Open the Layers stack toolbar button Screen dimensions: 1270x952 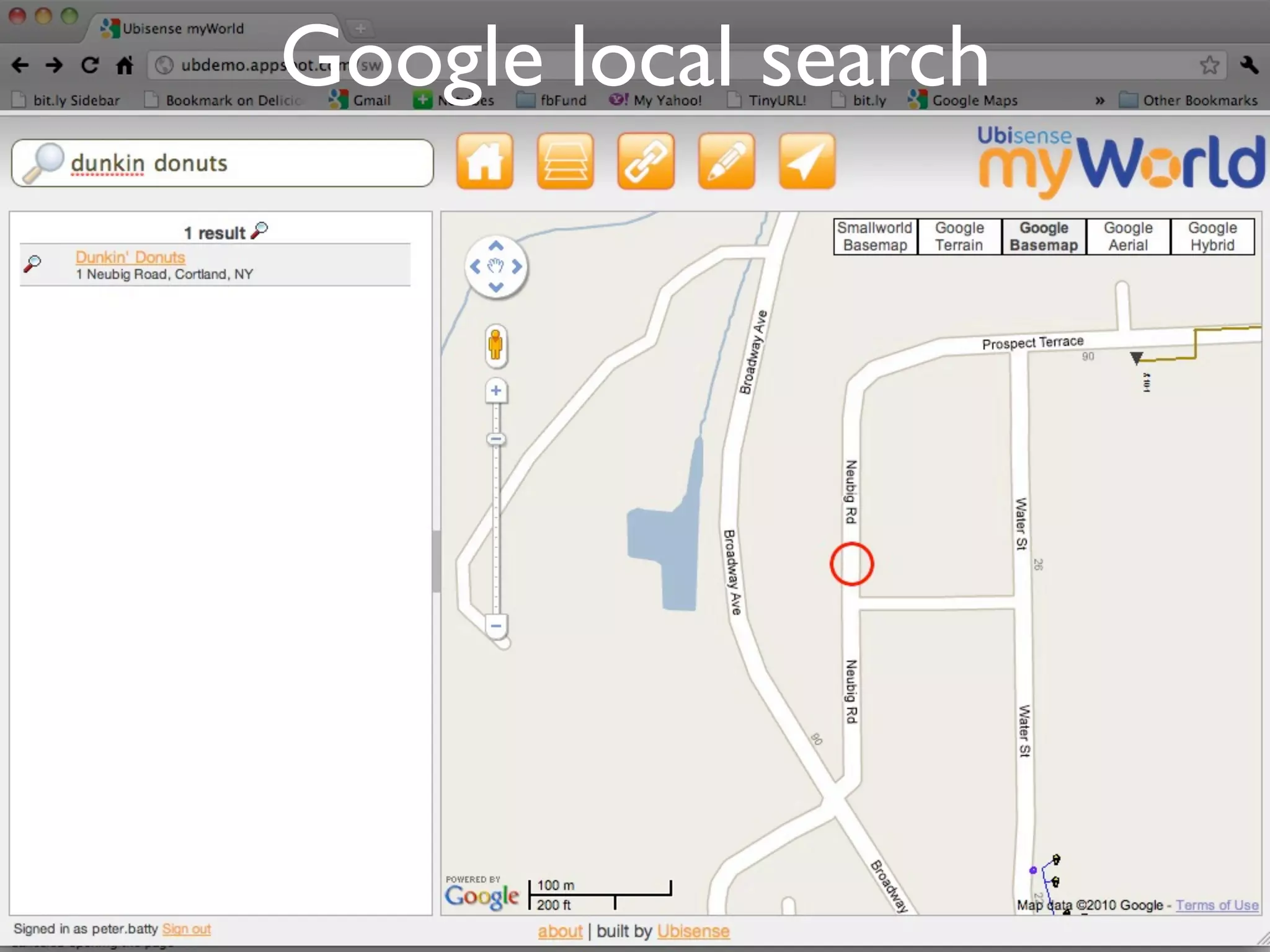pos(566,162)
